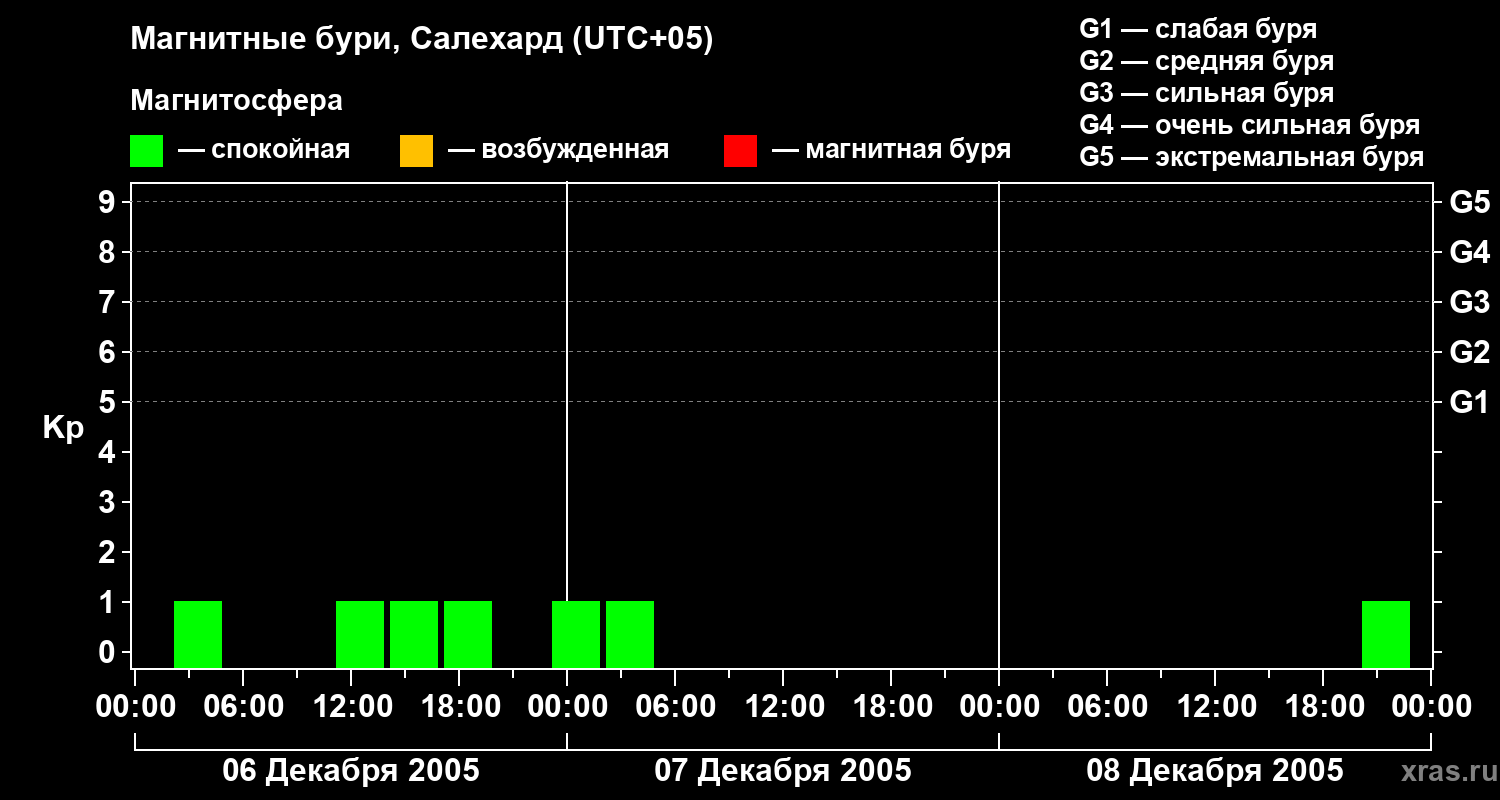The width and height of the screenshot is (1500, 800).
Task: Click the right axis label G4
Action: pos(1469,252)
